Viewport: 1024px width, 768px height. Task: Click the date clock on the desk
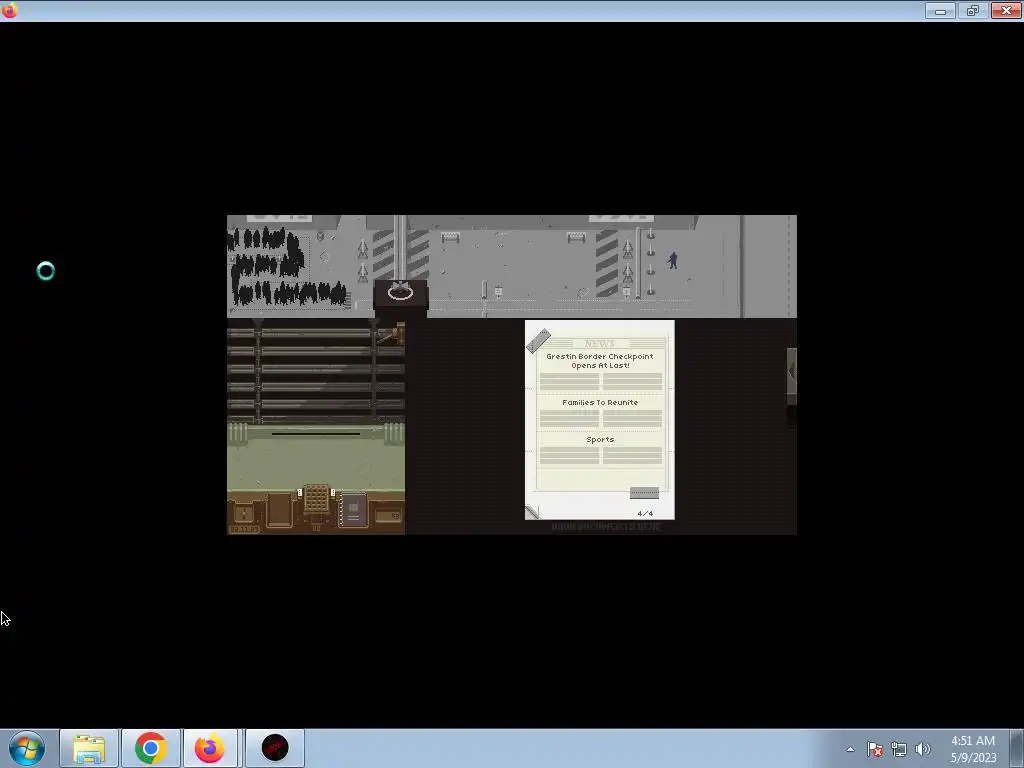244,529
